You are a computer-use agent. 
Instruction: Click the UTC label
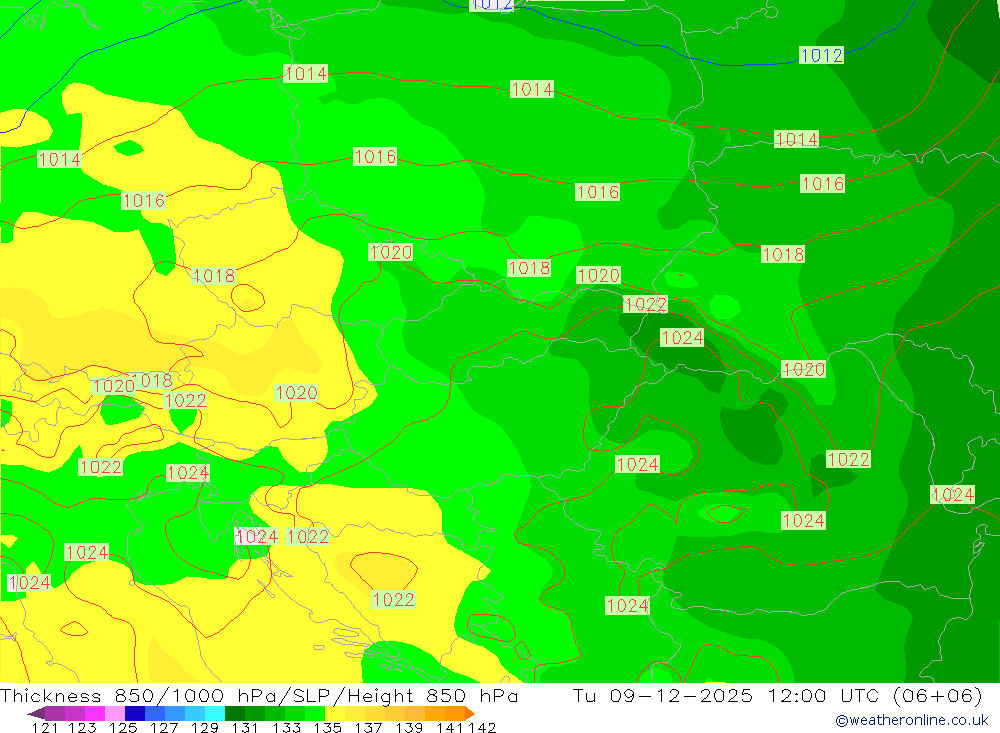coord(859,695)
